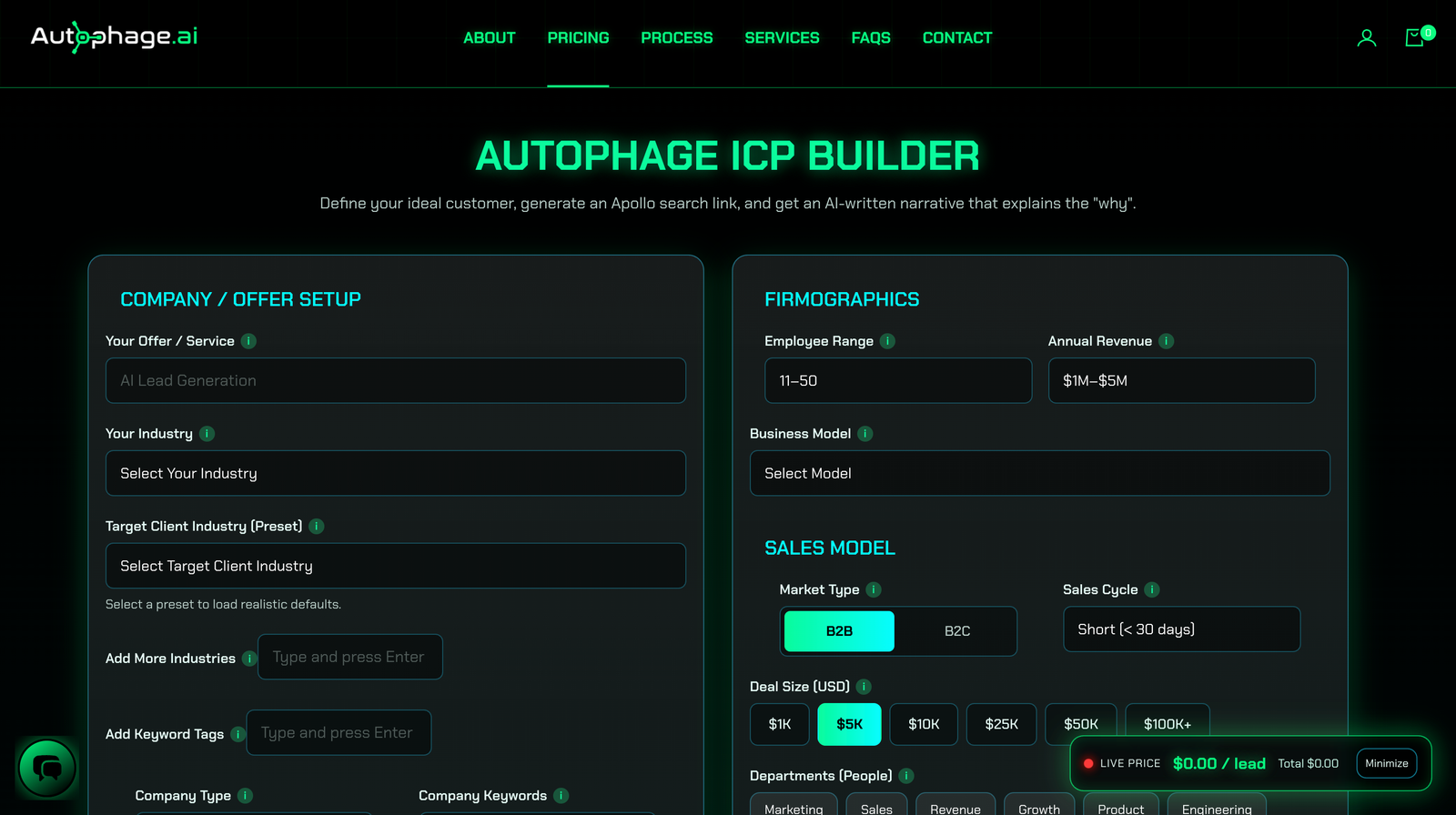Click the COMPANY / OFFER SETUP heading

(x=240, y=299)
